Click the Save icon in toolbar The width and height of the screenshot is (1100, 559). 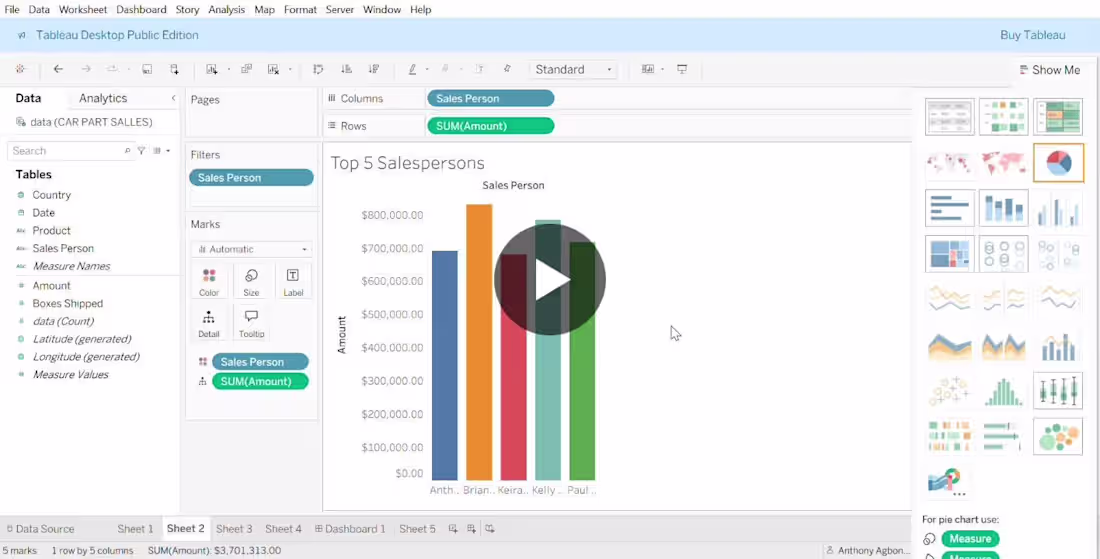point(147,69)
